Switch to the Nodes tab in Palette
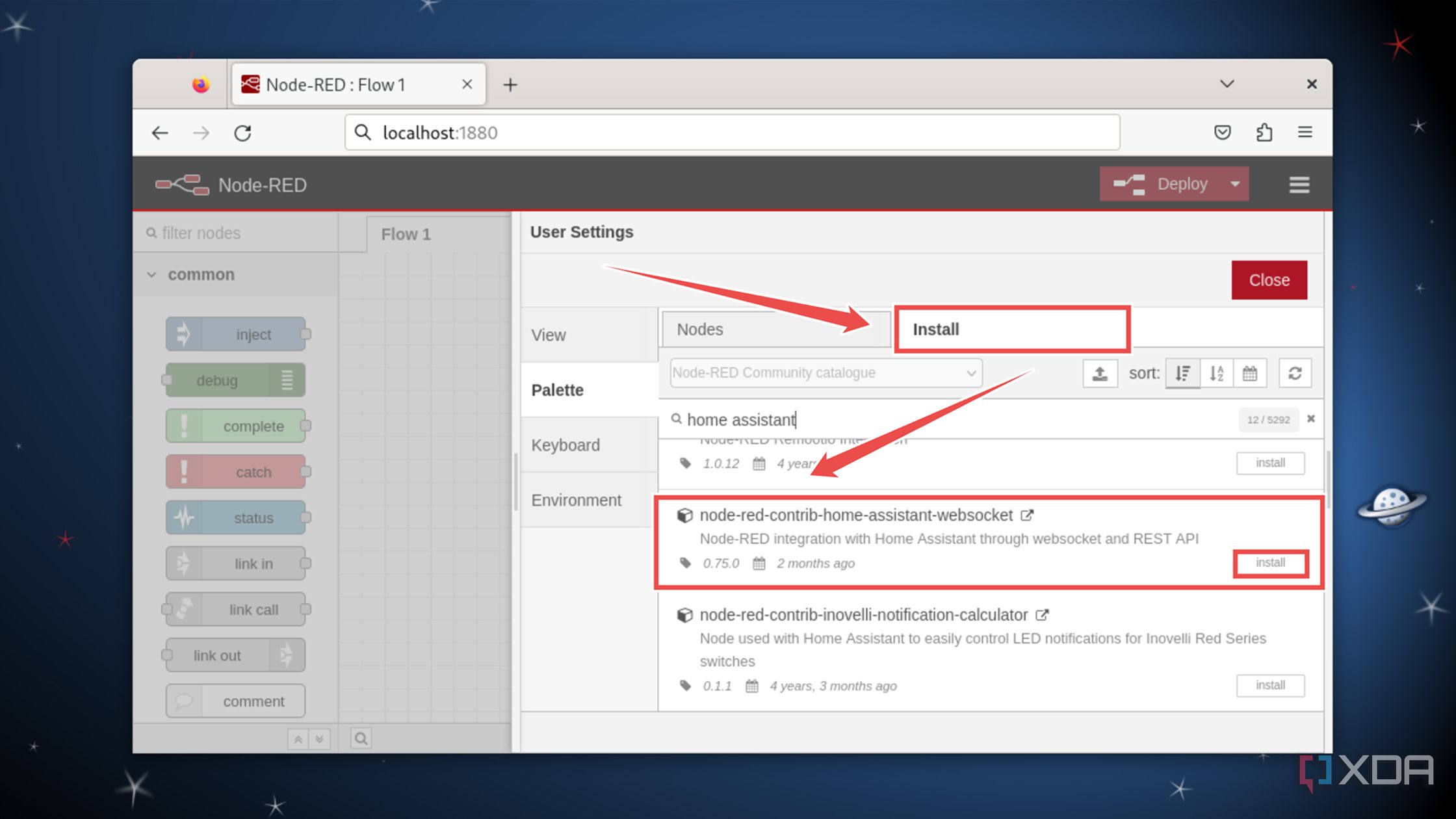Viewport: 1456px width, 819px height. point(775,329)
